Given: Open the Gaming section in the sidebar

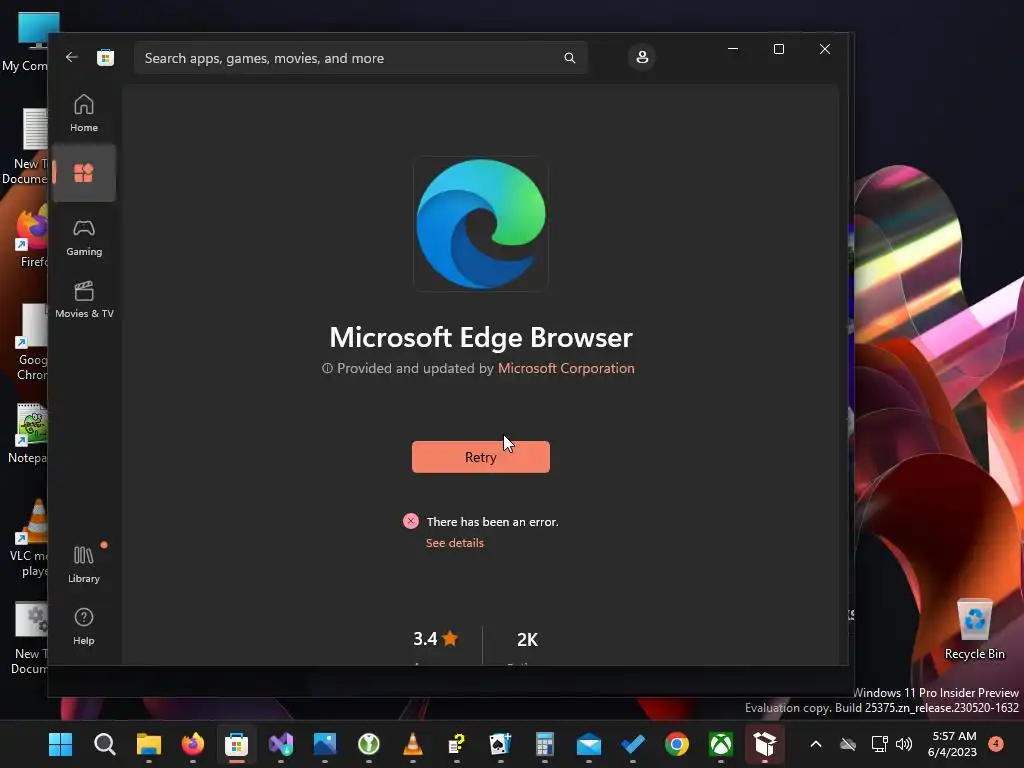Looking at the screenshot, I should [x=84, y=238].
